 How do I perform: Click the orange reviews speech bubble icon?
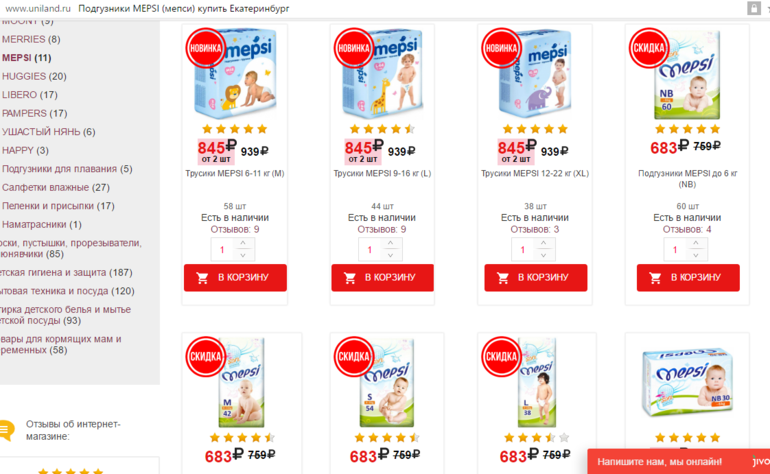click(x=6, y=430)
